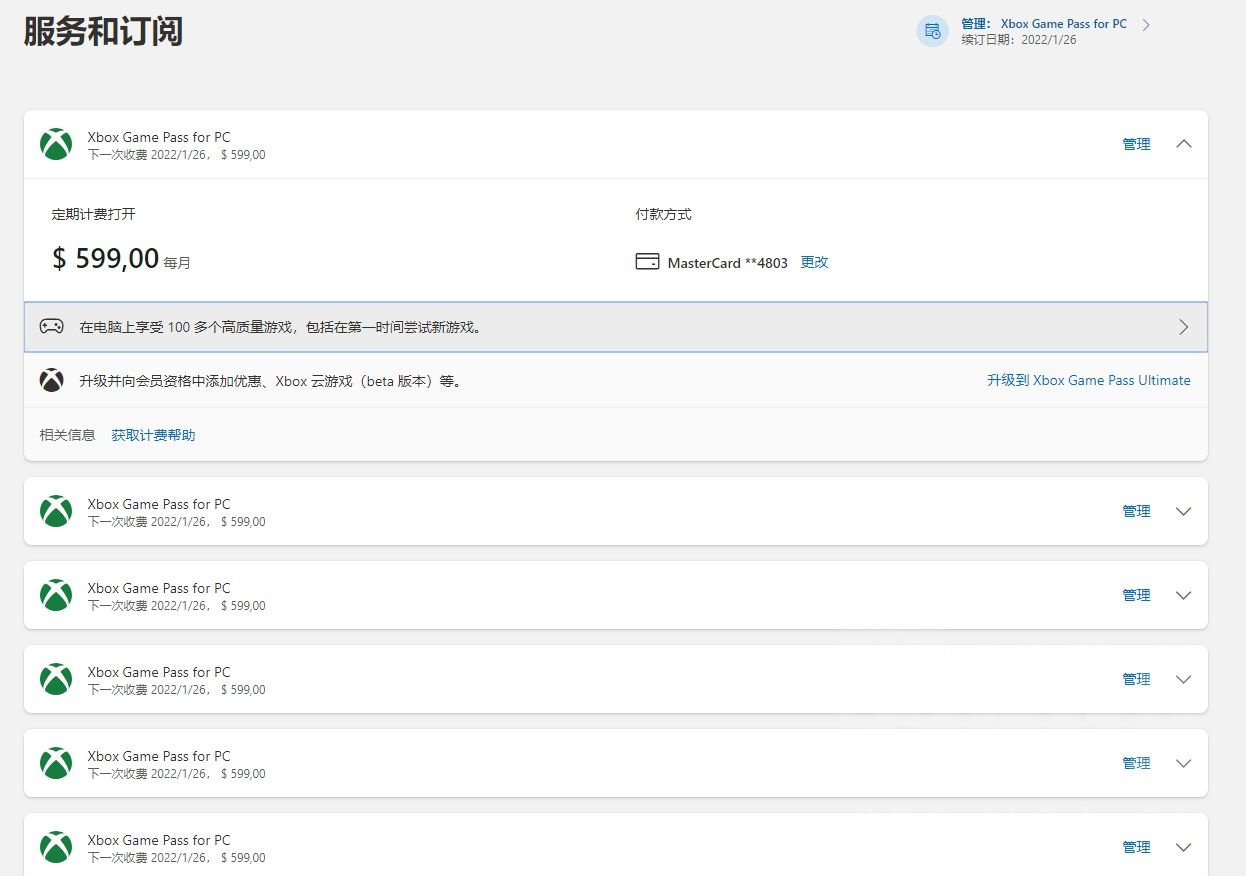The height and width of the screenshot is (876, 1246).
Task: Click the calendar icon beside the top Manage shortcut
Action: 932,31
